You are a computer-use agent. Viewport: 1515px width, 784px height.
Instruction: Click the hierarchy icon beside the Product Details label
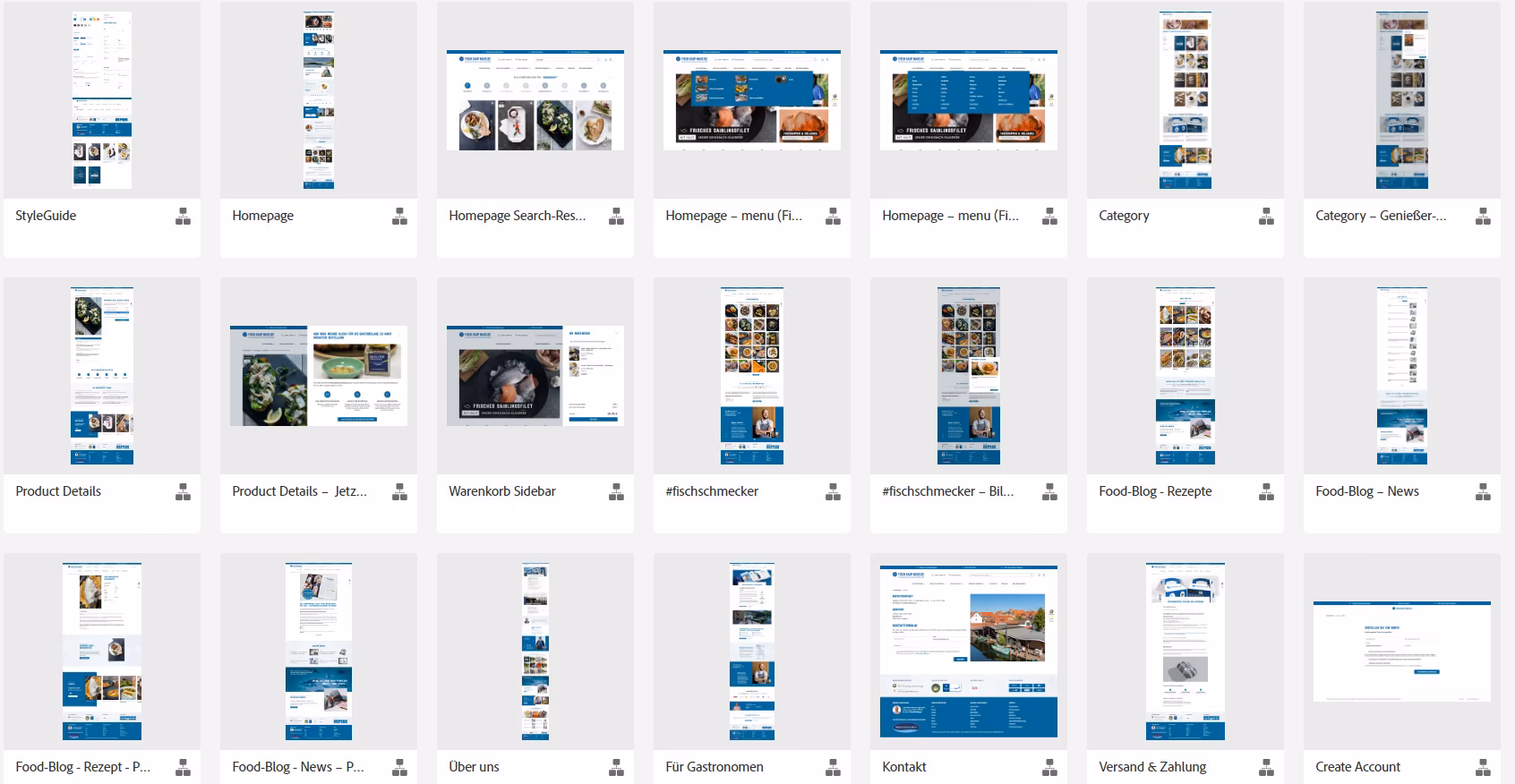[x=183, y=491]
